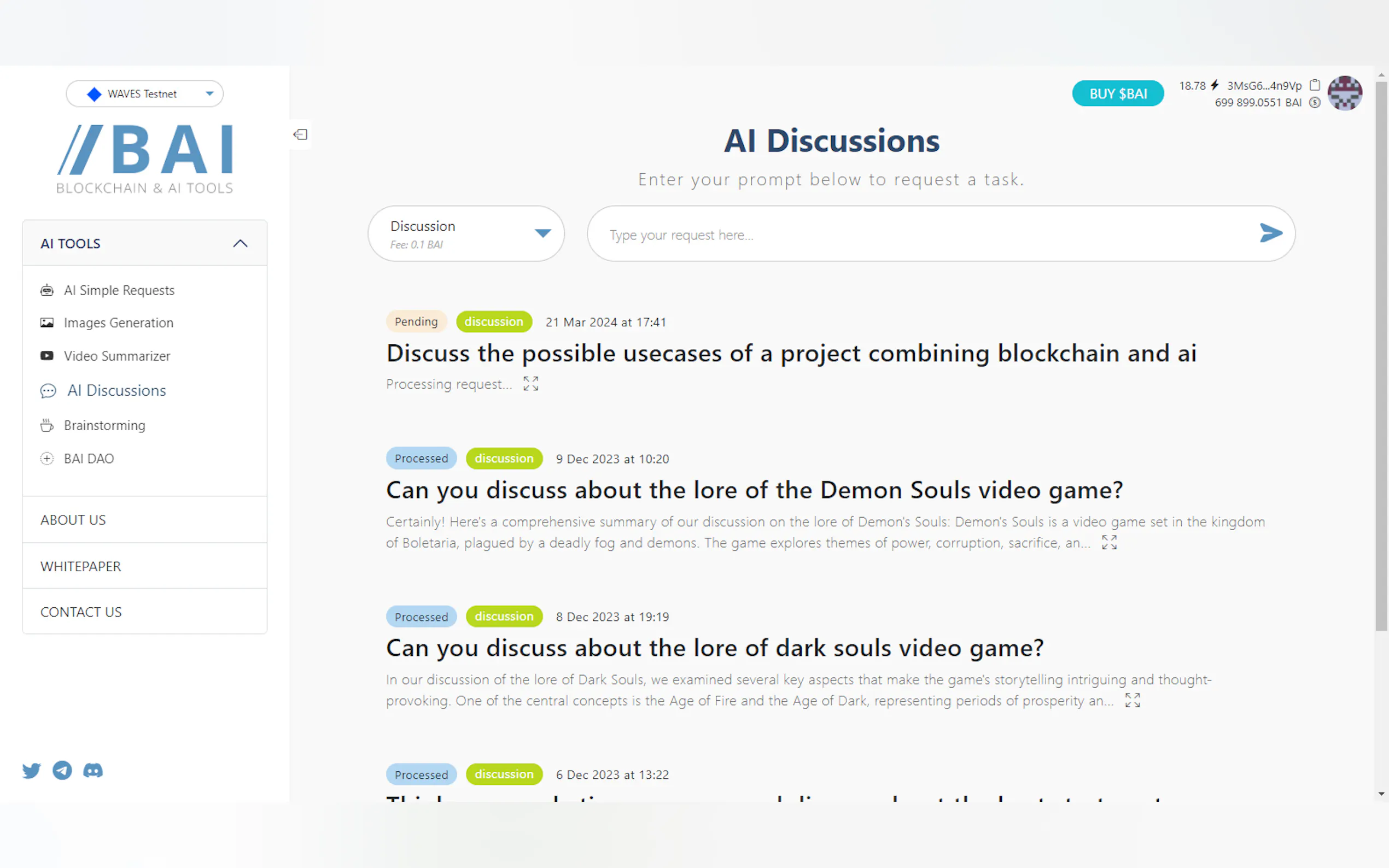This screenshot has width=1389, height=868.
Task: Click the user avatar picture
Action: point(1345,93)
